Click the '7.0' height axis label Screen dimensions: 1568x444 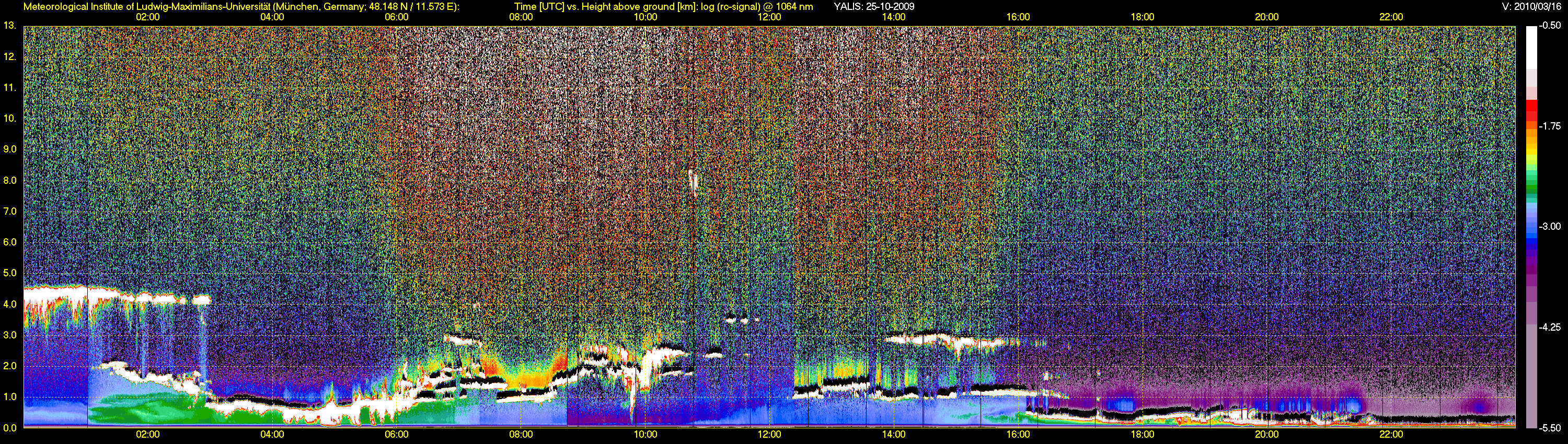pos(10,211)
